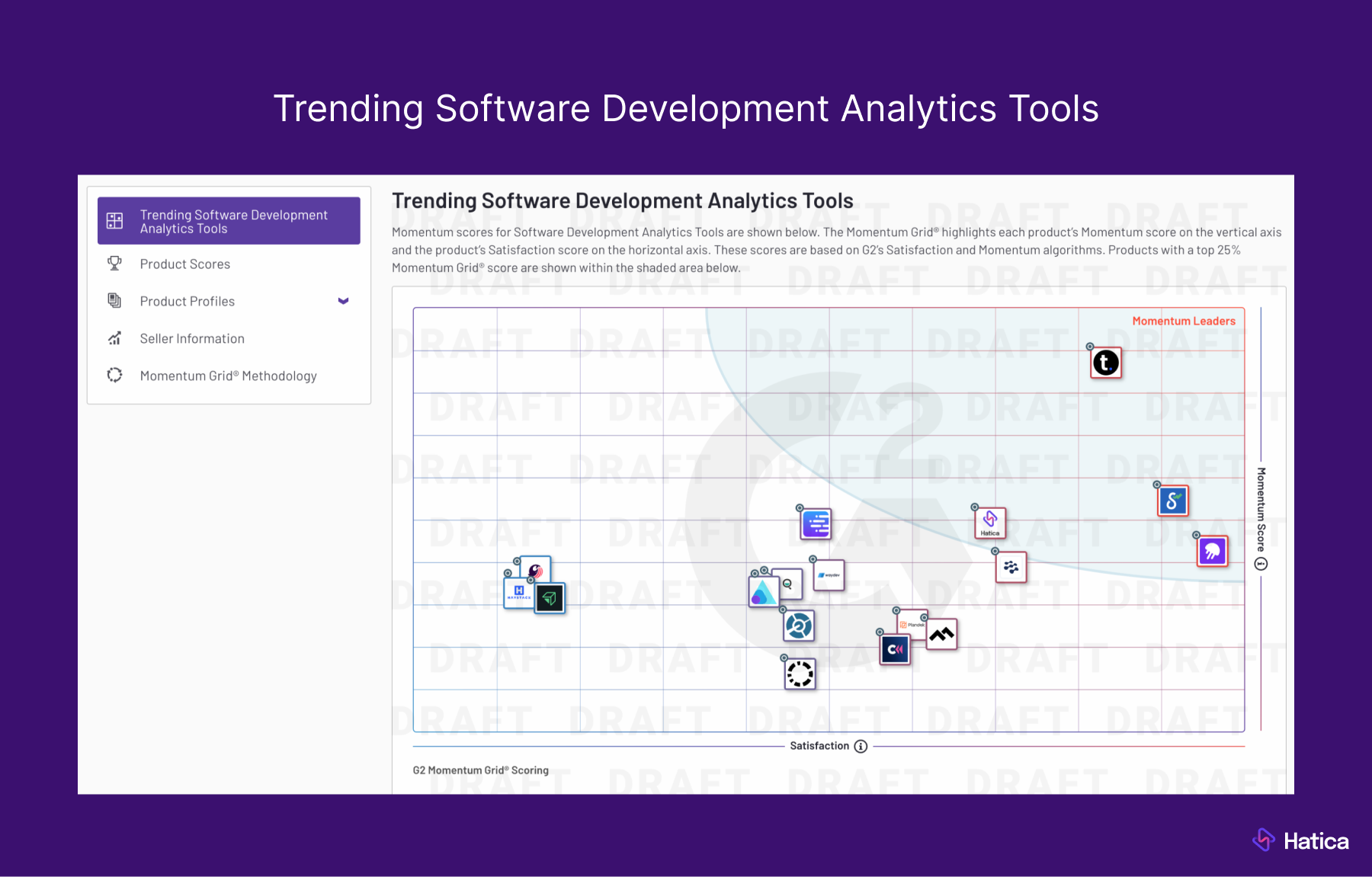Click the Momentum Score axis info icon
This screenshot has width=1372, height=877.
[x=1261, y=565]
